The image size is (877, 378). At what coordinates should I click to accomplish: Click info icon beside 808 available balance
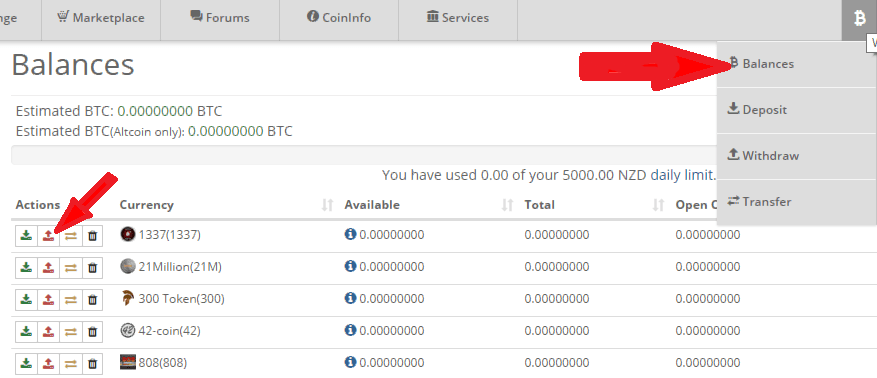click(x=350, y=362)
